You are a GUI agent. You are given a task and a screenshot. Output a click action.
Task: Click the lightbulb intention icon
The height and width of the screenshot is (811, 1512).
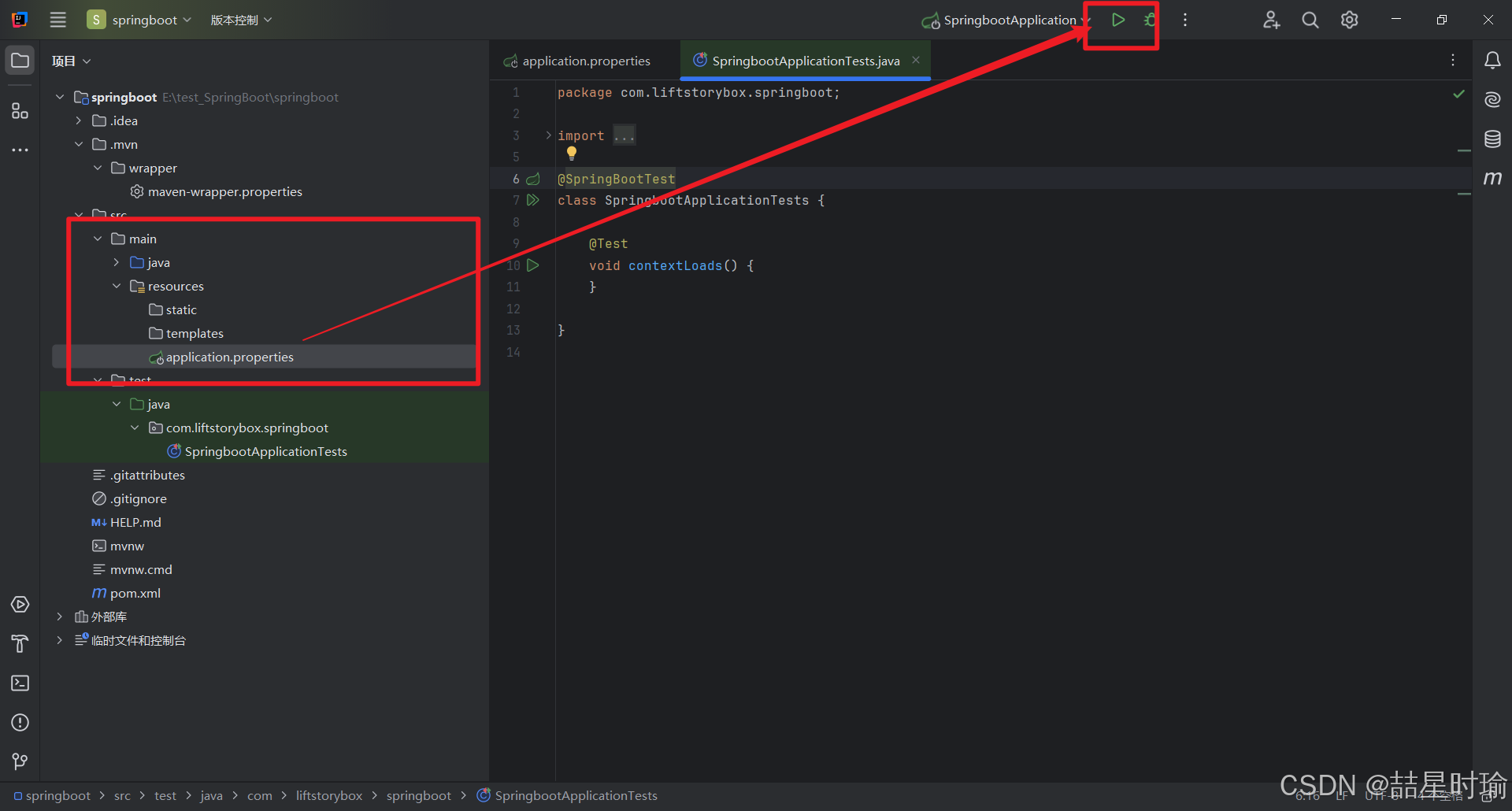pos(572,154)
